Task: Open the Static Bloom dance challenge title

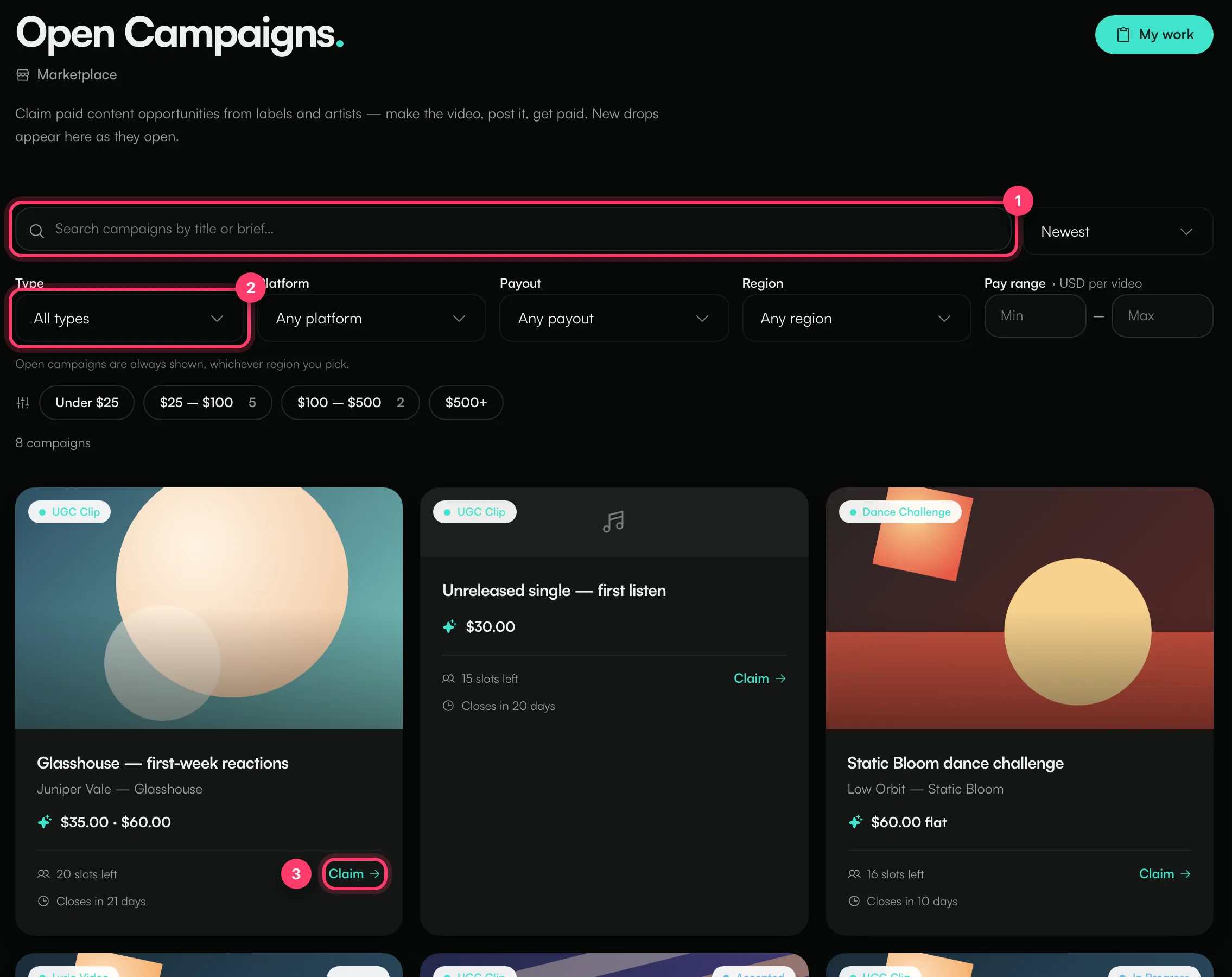Action: pos(955,763)
